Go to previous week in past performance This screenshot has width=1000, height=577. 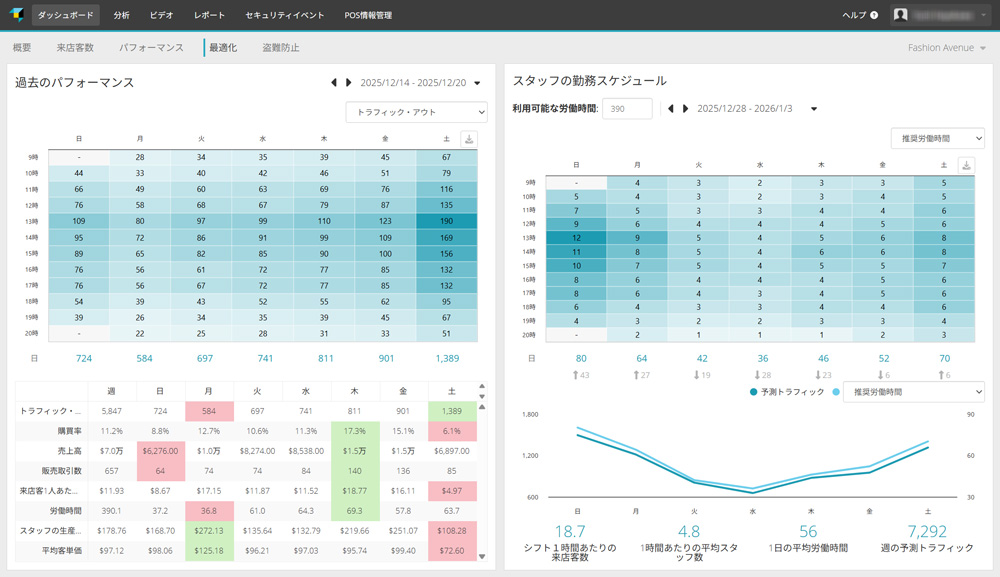pyautogui.click(x=334, y=83)
